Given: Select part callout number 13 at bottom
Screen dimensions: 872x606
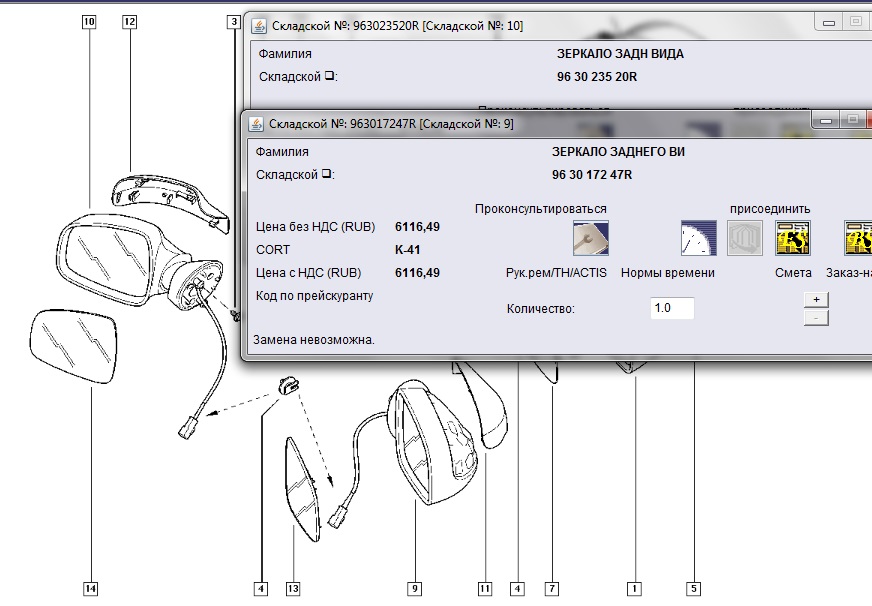Looking at the screenshot, I should click(x=292, y=588).
